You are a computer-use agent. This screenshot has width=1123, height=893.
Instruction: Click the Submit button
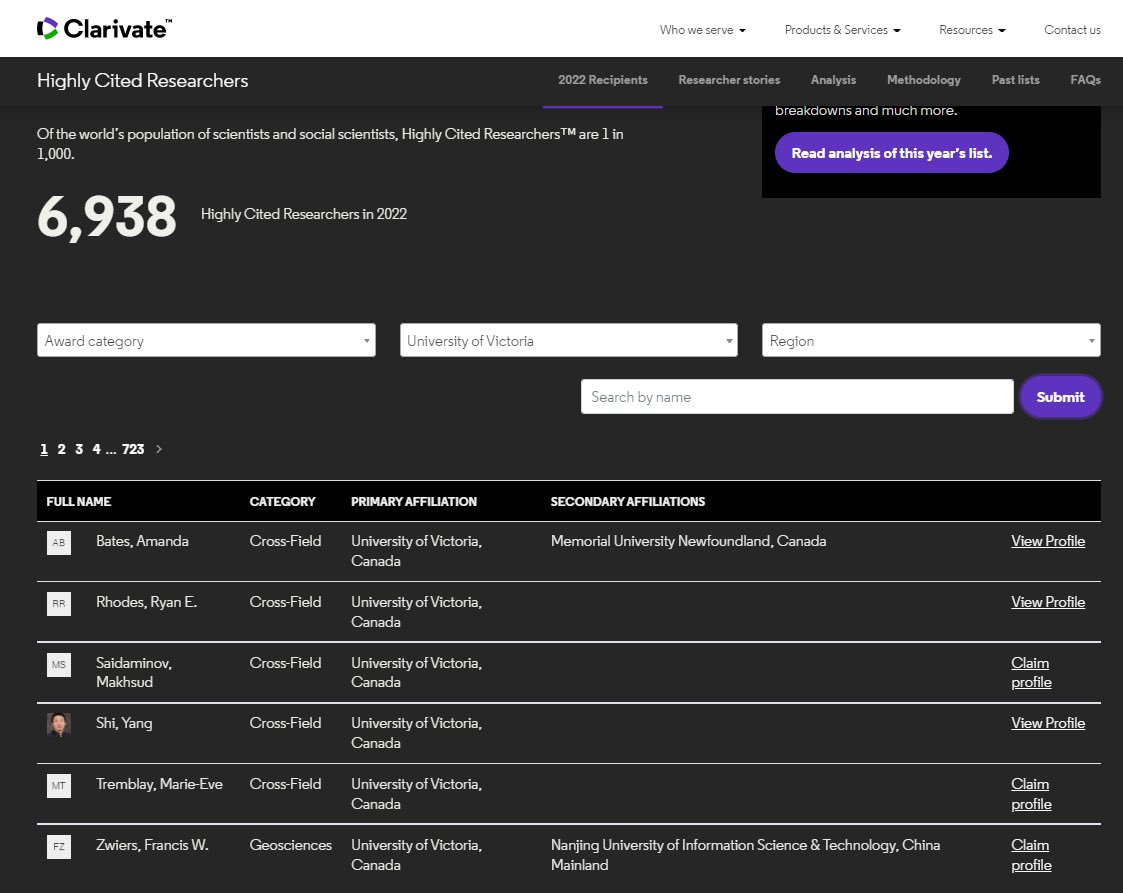1061,397
